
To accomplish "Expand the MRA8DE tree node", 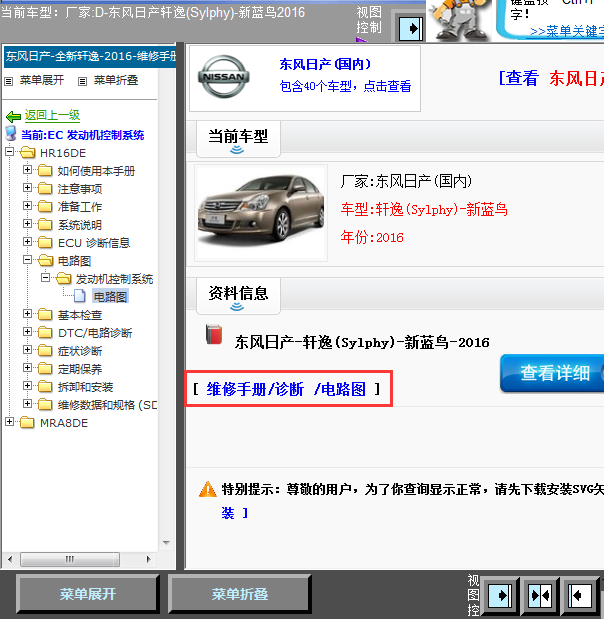I will (9, 422).
